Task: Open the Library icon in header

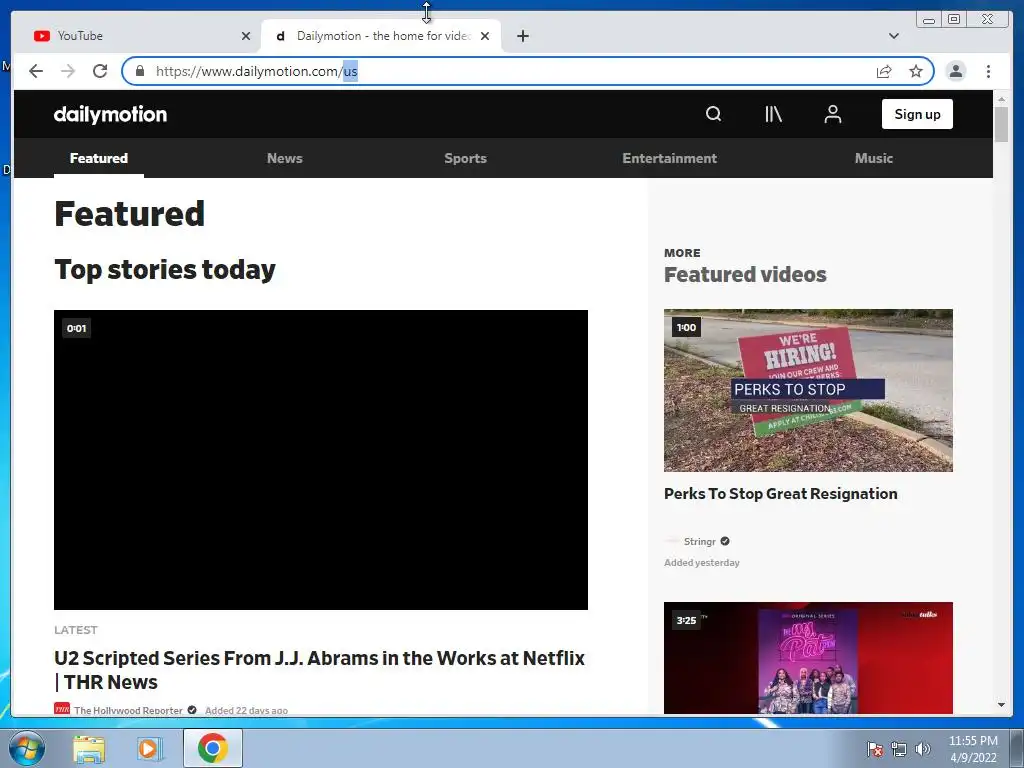Action: (x=773, y=114)
